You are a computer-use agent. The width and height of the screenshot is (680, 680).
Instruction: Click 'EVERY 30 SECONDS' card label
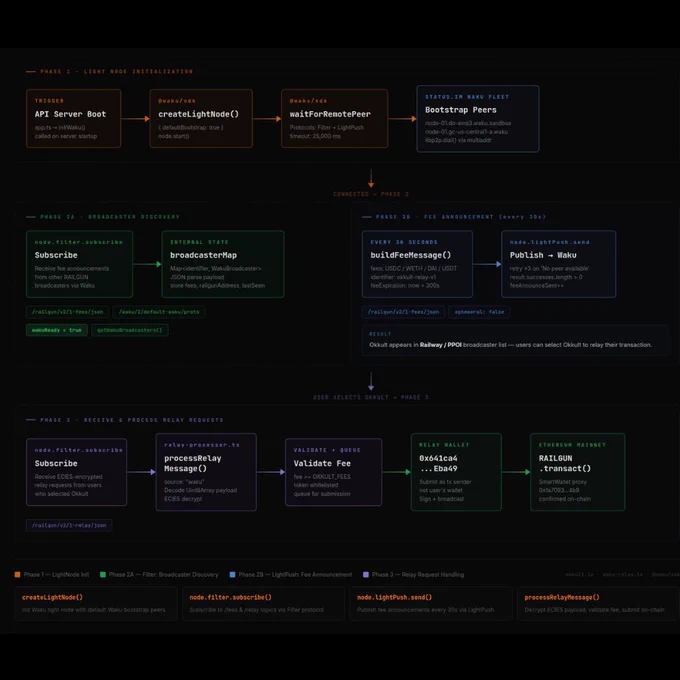click(404, 242)
